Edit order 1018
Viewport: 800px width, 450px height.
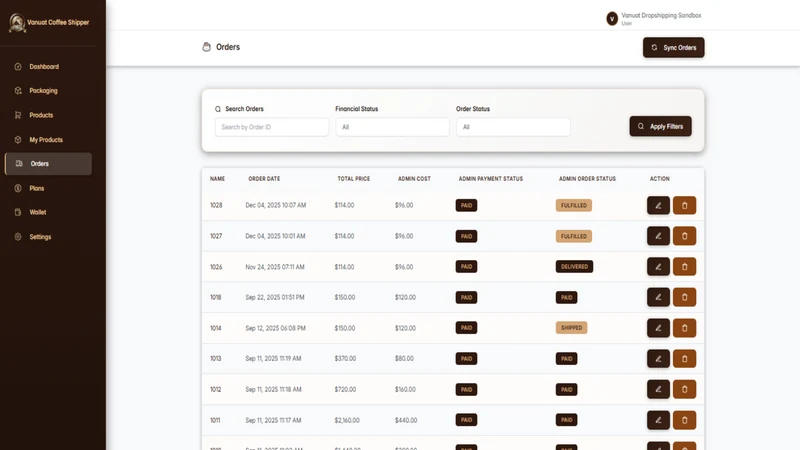click(x=658, y=297)
